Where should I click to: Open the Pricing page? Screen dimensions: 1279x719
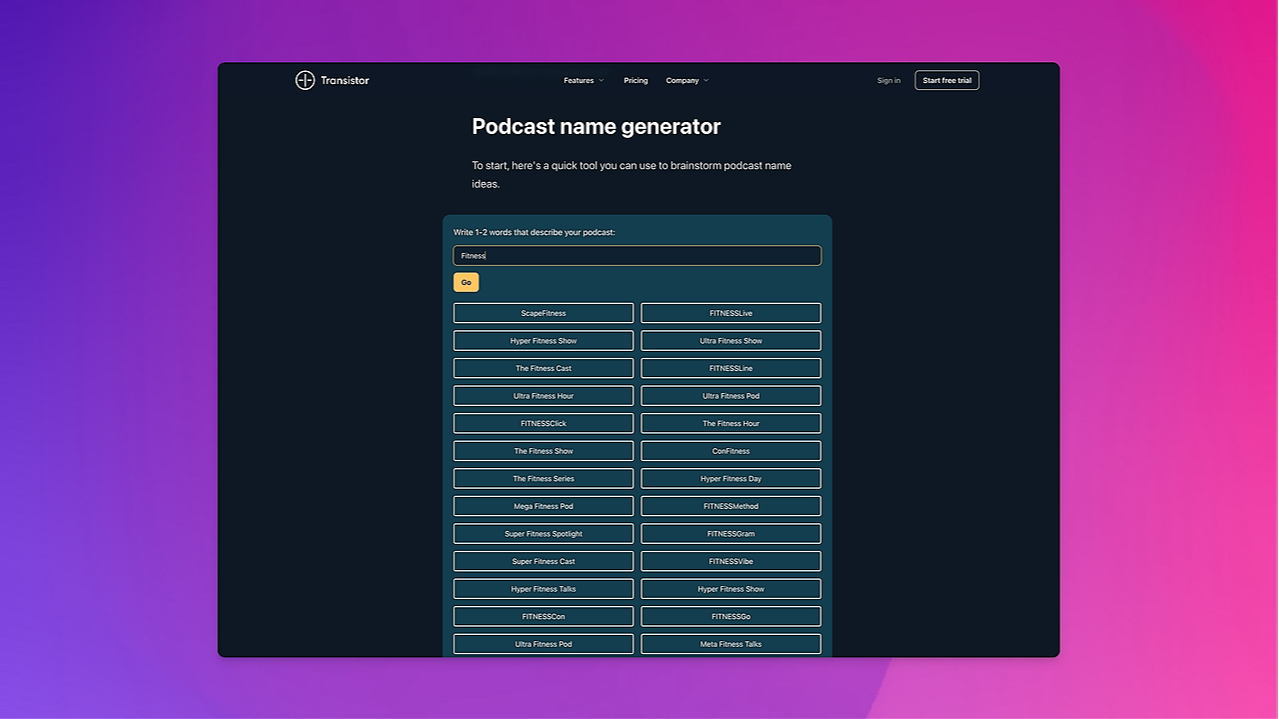coord(636,80)
